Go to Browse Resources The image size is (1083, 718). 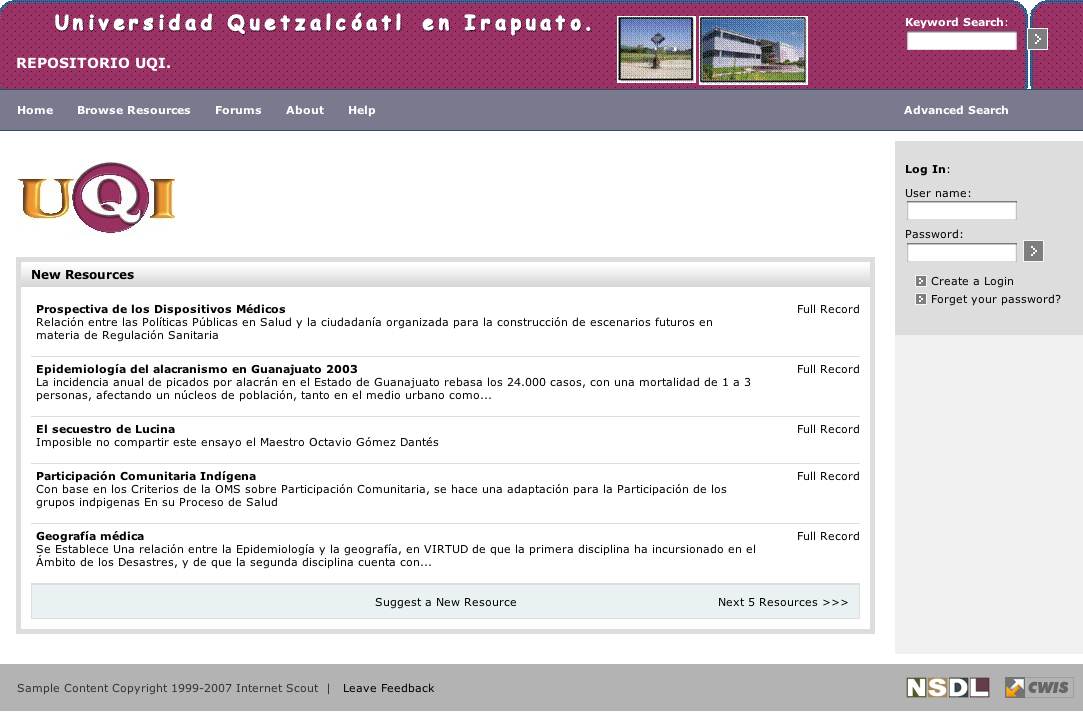tap(134, 110)
